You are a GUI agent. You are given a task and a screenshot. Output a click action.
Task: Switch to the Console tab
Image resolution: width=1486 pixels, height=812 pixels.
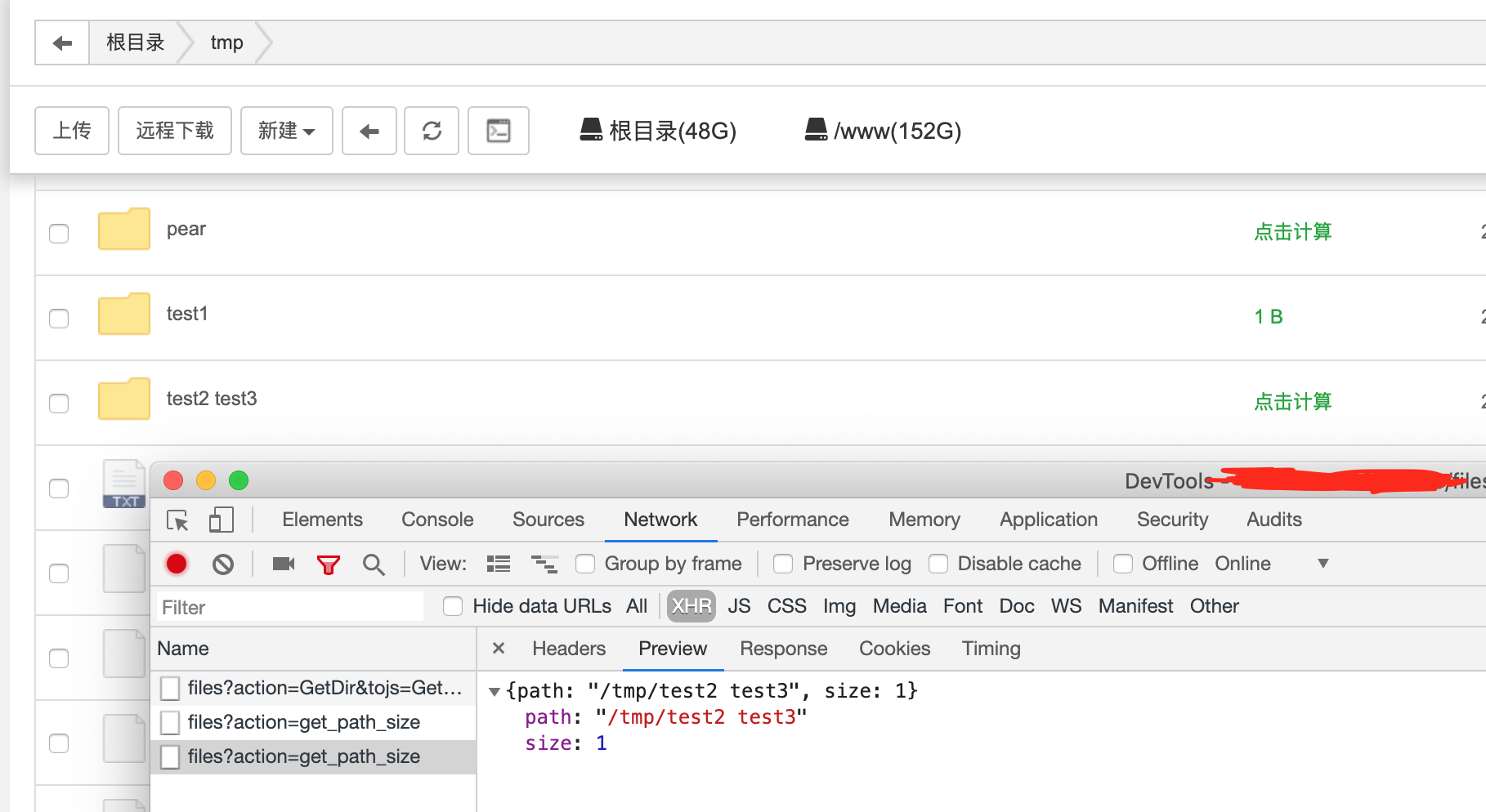coord(437,520)
